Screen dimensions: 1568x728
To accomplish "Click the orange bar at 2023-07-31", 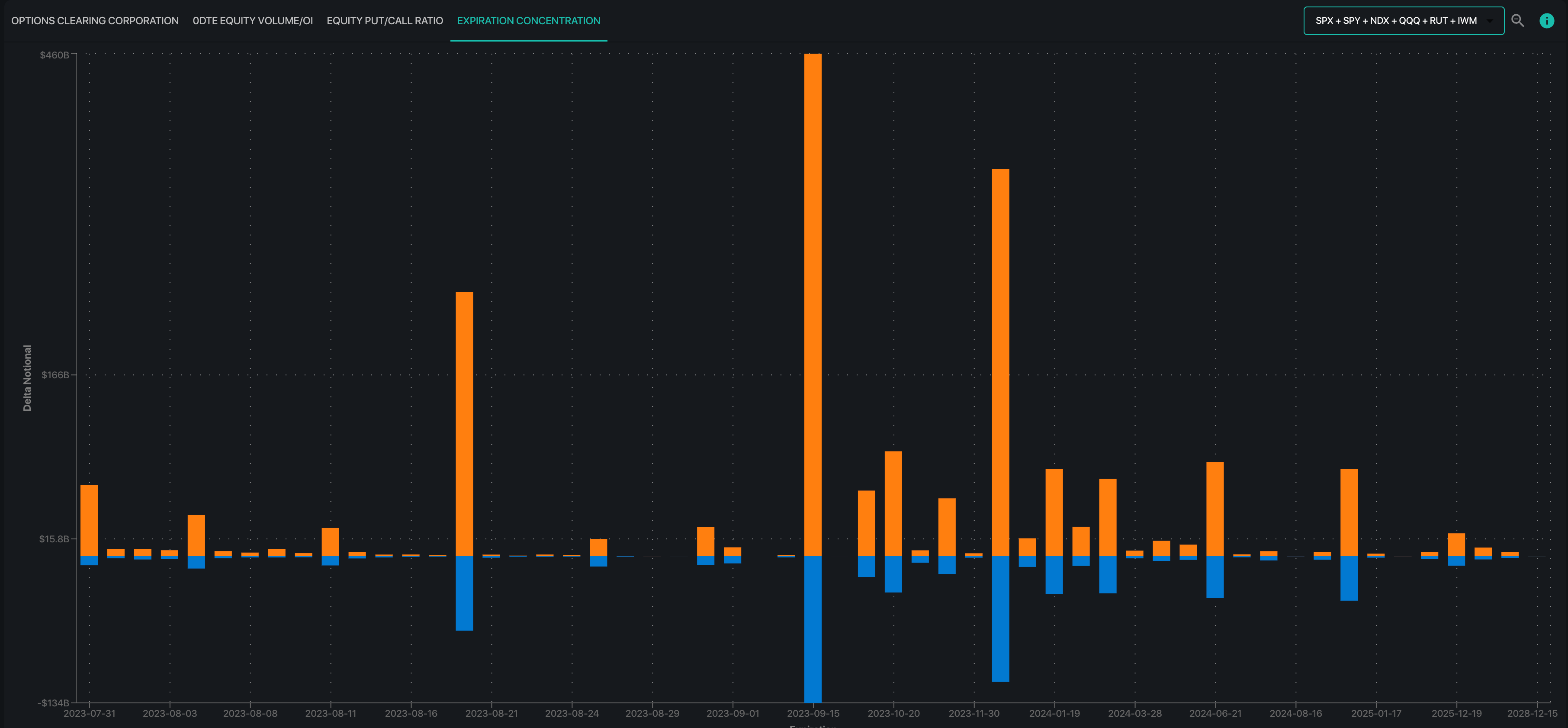I will [89, 520].
